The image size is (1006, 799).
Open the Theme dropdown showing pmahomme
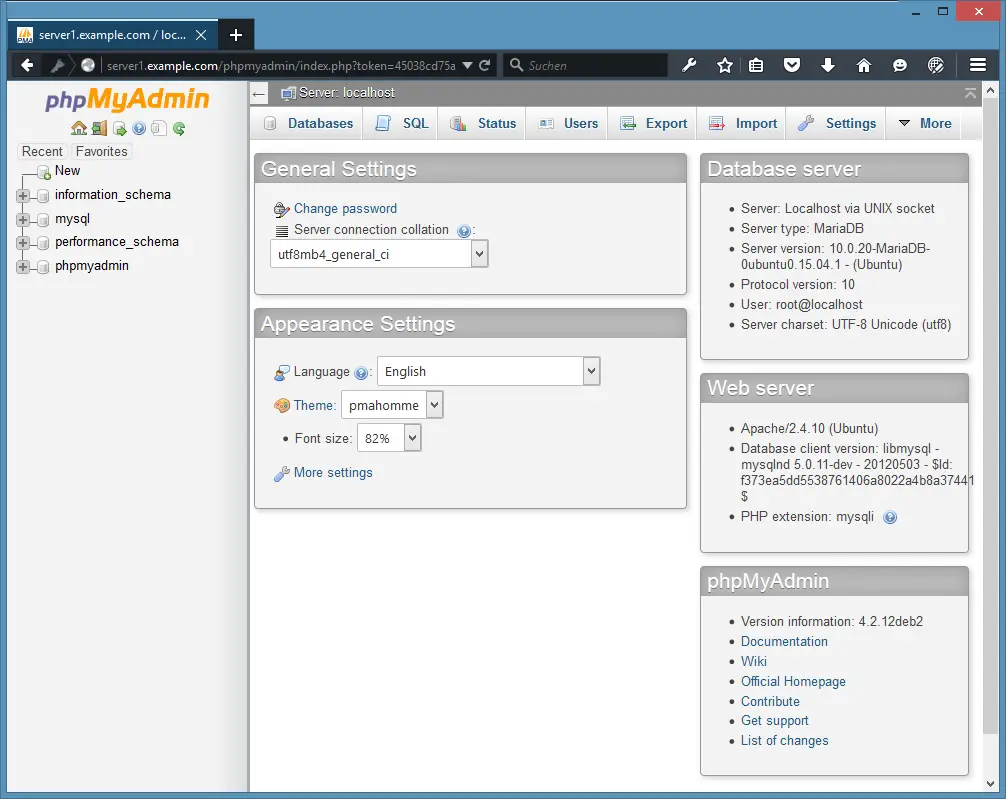(392, 405)
